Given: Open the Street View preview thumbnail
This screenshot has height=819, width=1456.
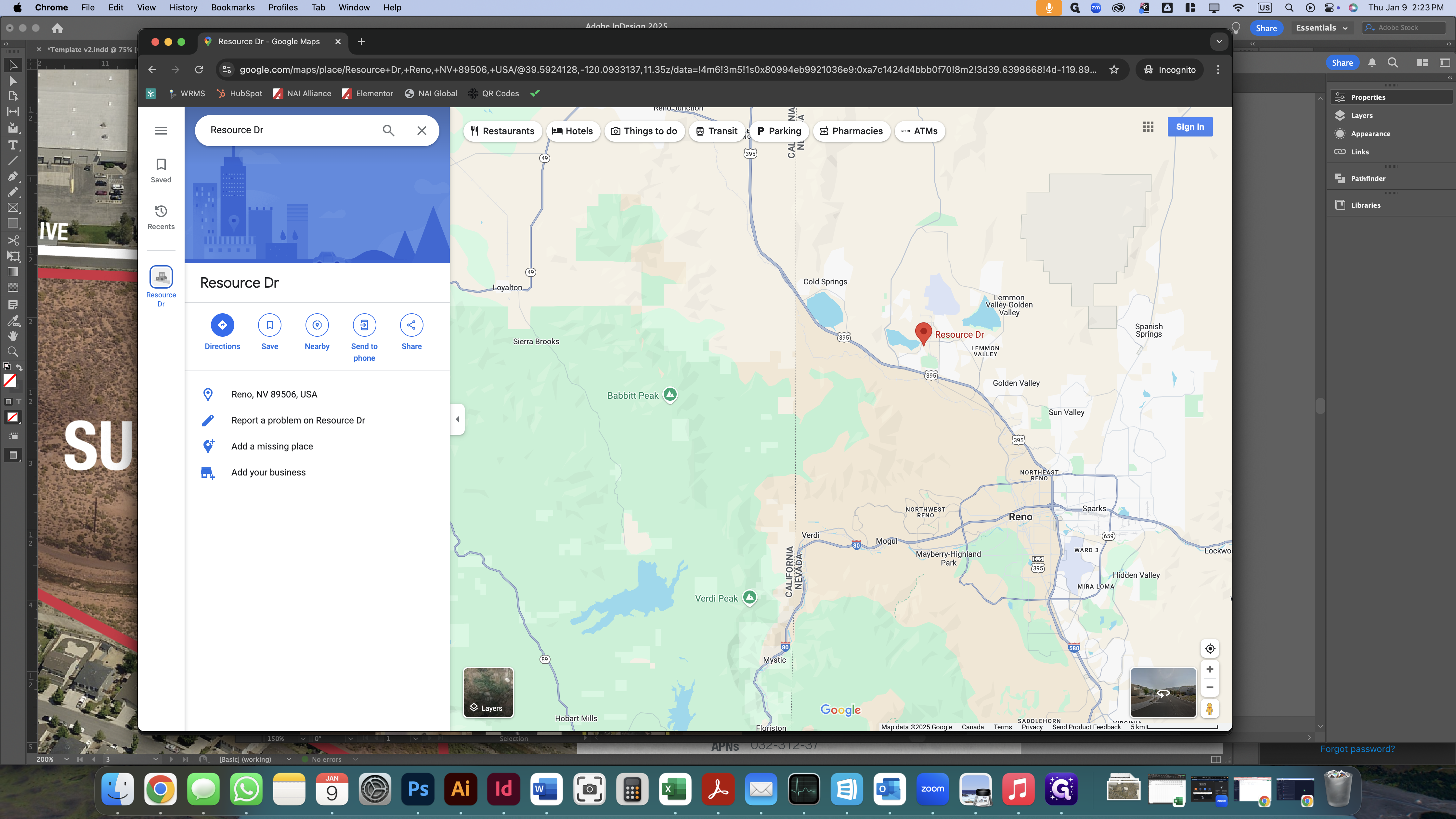Looking at the screenshot, I should point(1163,692).
